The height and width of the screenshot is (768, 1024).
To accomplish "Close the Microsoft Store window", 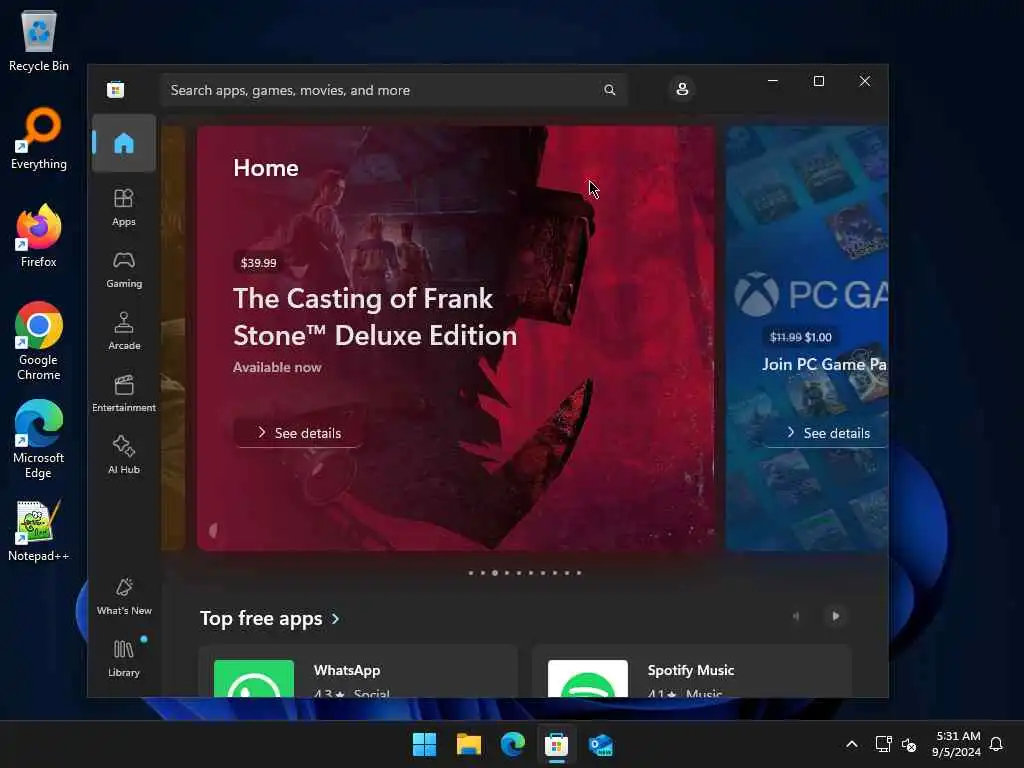I will [865, 81].
